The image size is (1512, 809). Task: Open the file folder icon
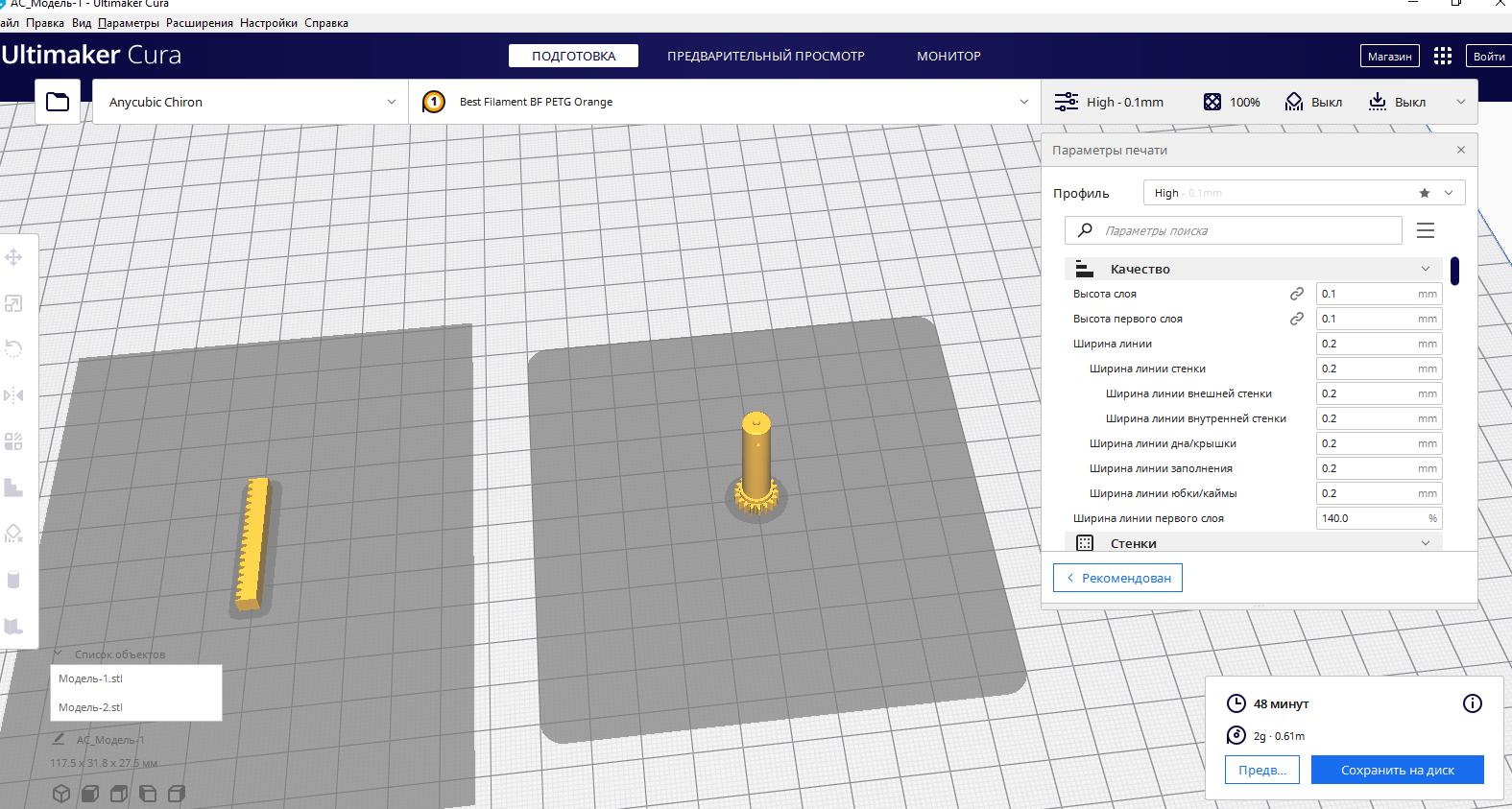pos(58,102)
